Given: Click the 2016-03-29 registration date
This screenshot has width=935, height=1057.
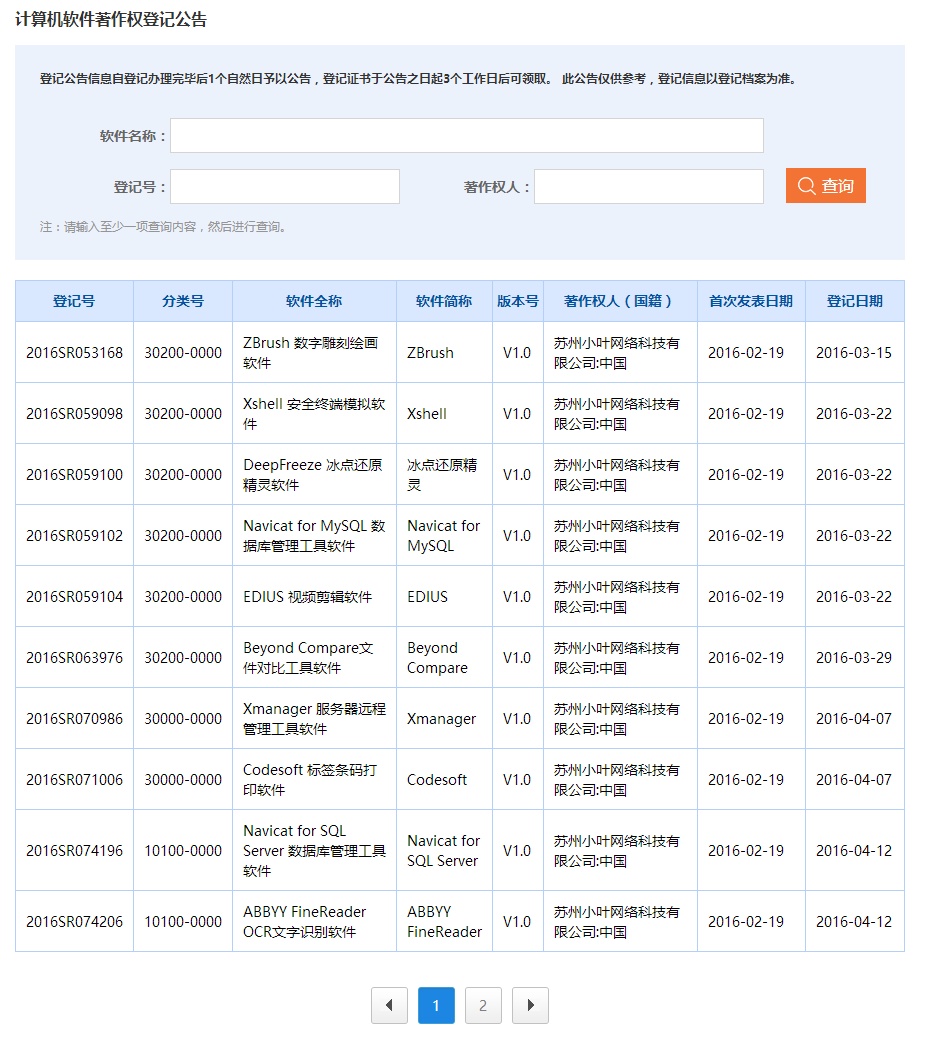Looking at the screenshot, I should 854,658.
